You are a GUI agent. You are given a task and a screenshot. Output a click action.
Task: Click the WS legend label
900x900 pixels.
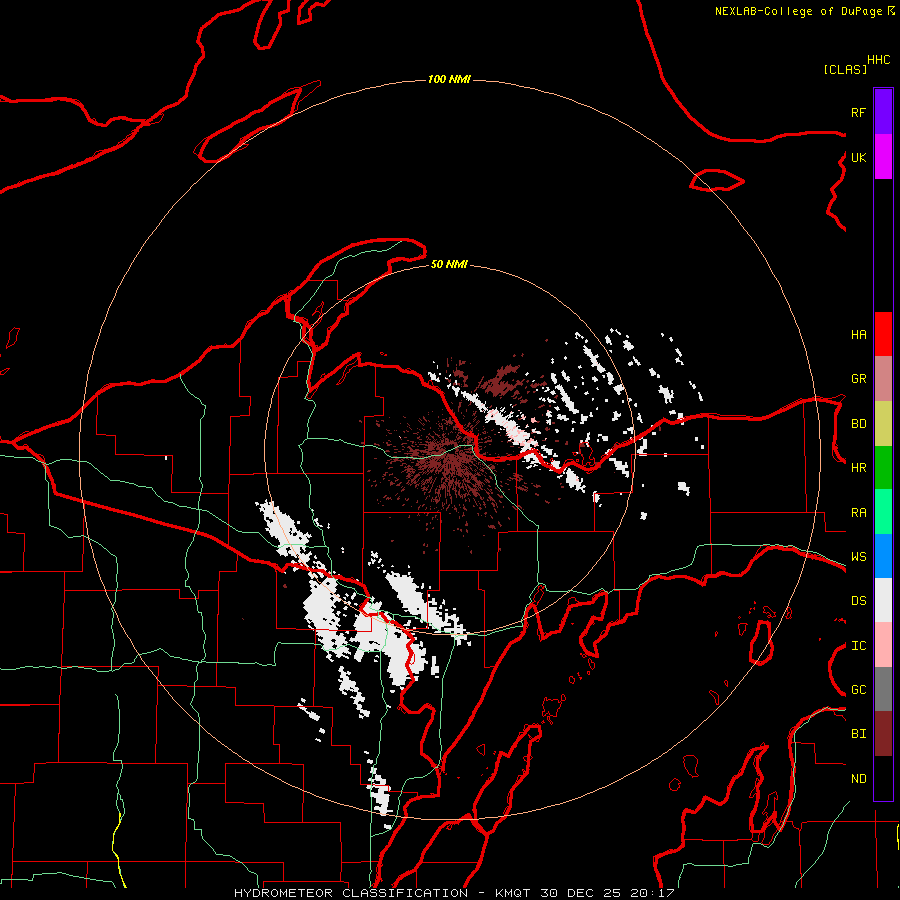pos(858,557)
